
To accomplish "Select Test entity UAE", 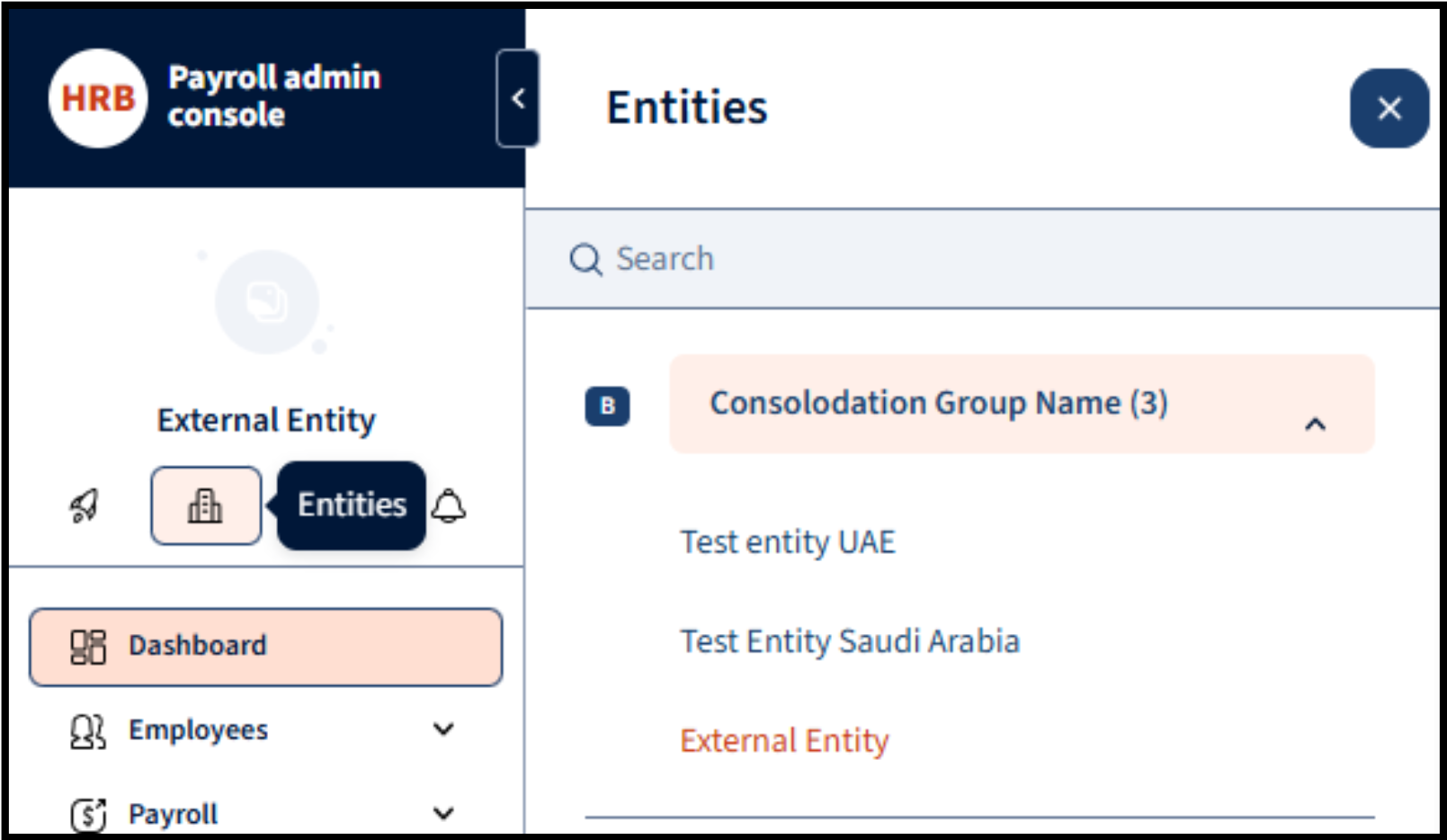I will tap(788, 542).
